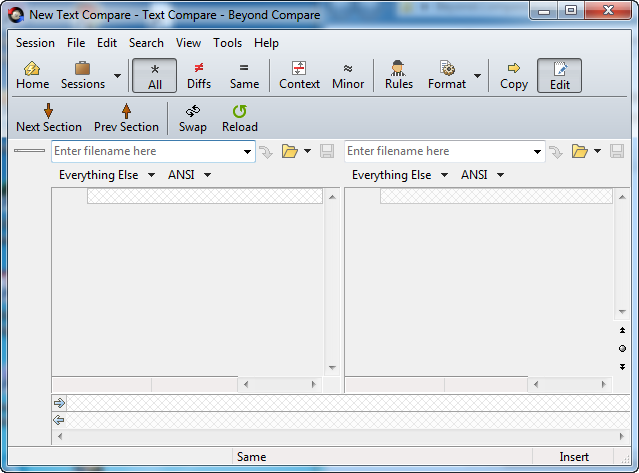This screenshot has height=473, width=639.
Task: Click right pane horizontal scroll left arrow
Action: (536, 384)
